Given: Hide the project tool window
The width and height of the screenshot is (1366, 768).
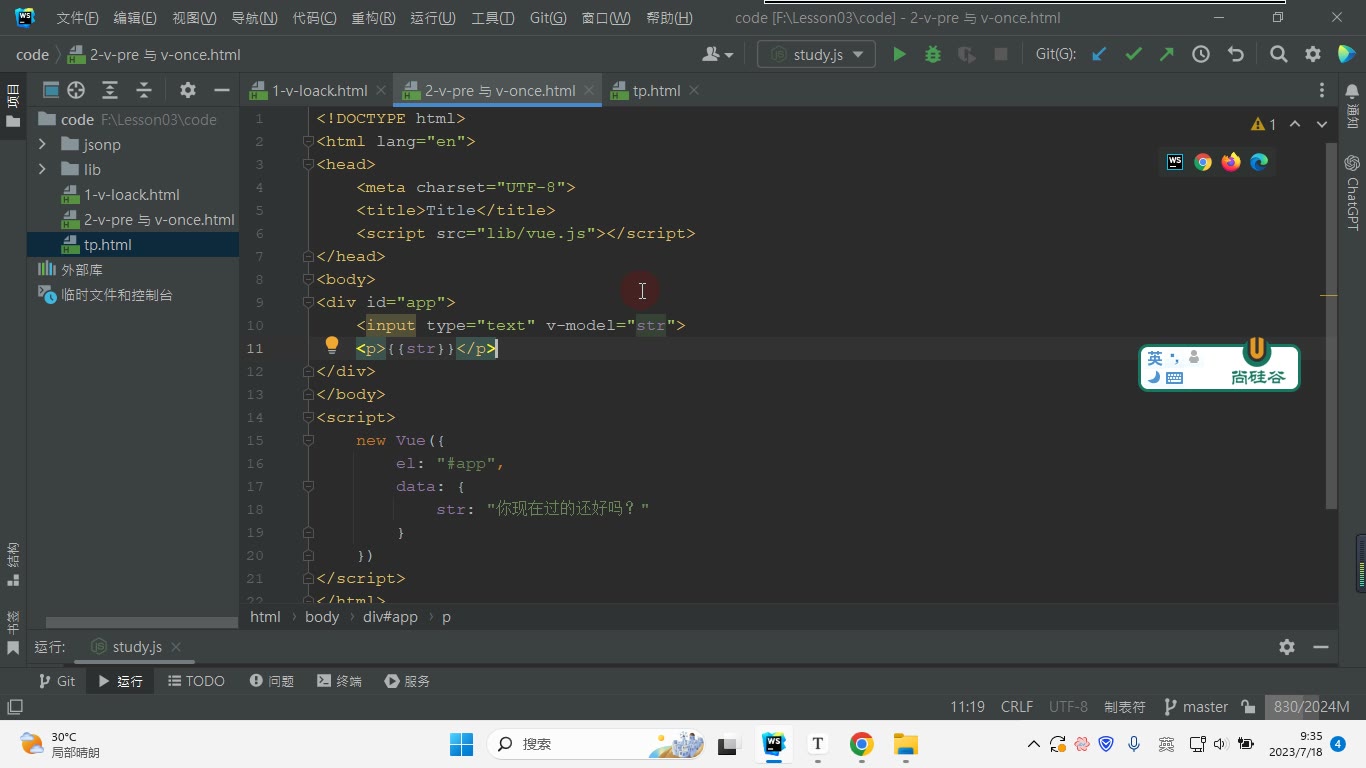Looking at the screenshot, I should pyautogui.click(x=221, y=90).
